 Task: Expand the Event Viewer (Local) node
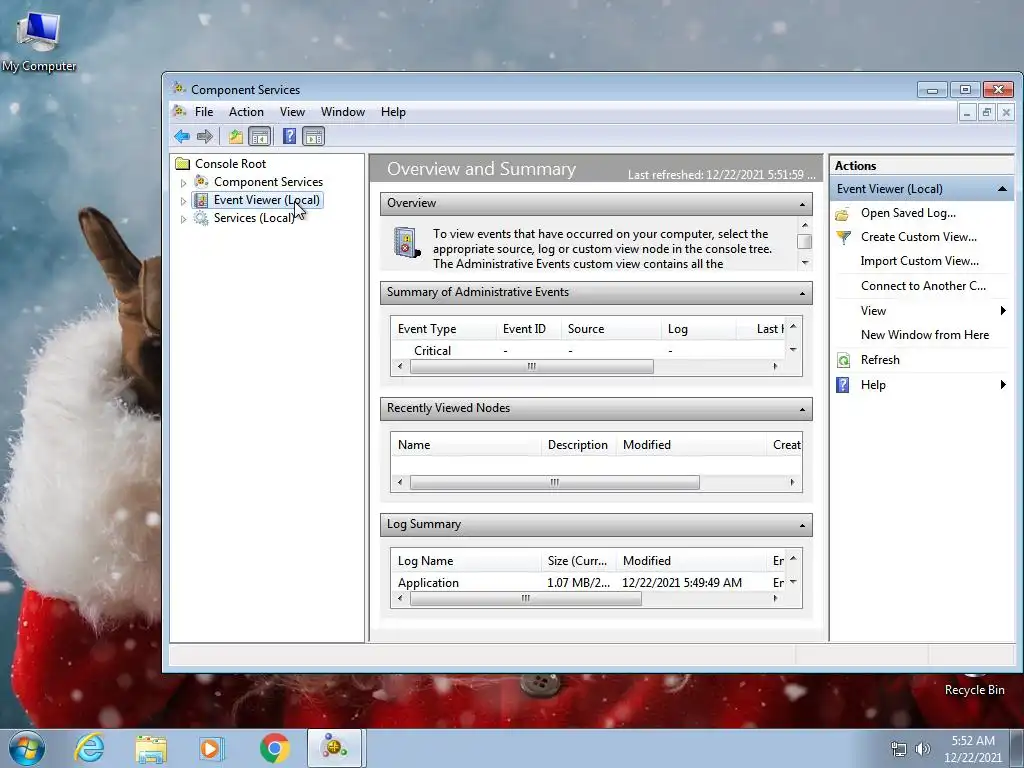184,201
